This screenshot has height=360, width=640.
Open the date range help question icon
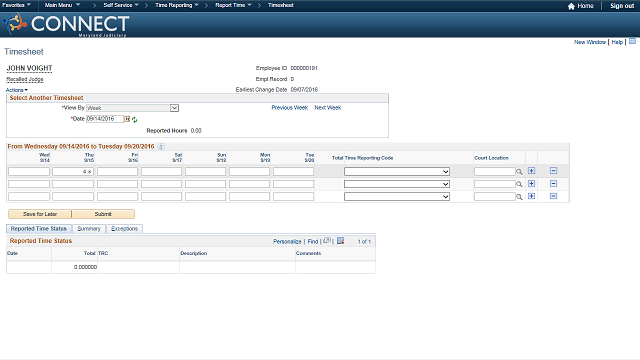coord(161,147)
